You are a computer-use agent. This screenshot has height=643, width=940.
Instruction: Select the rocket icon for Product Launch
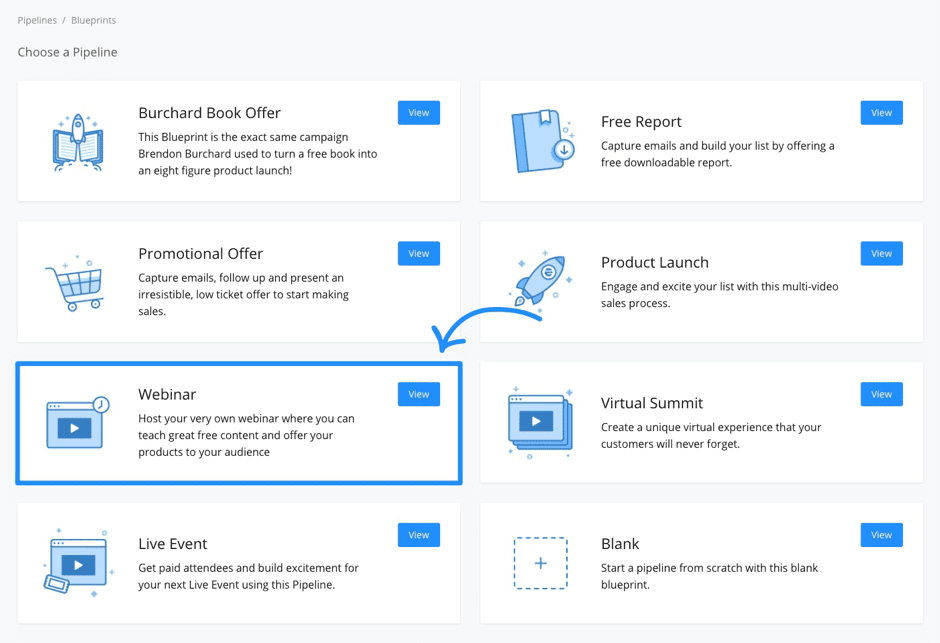click(x=541, y=281)
